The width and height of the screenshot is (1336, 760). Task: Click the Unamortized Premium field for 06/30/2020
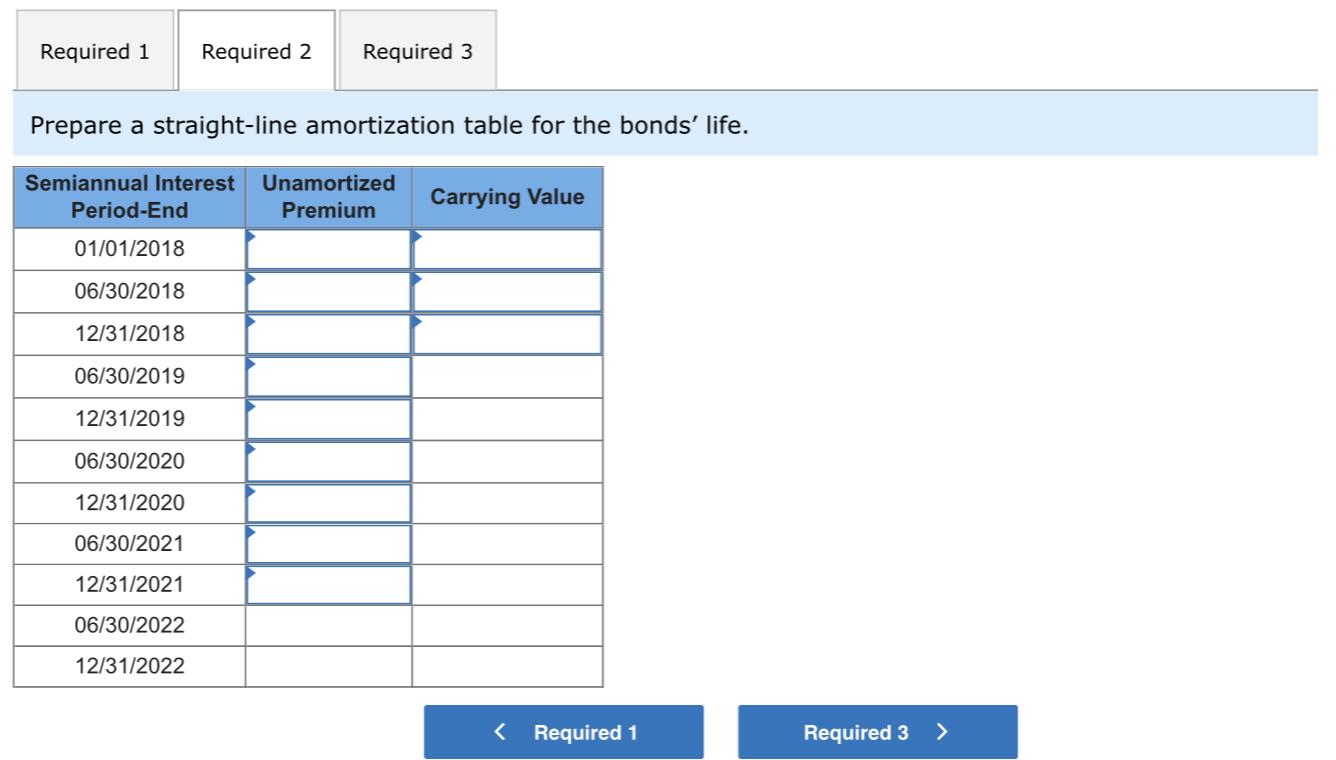(328, 461)
